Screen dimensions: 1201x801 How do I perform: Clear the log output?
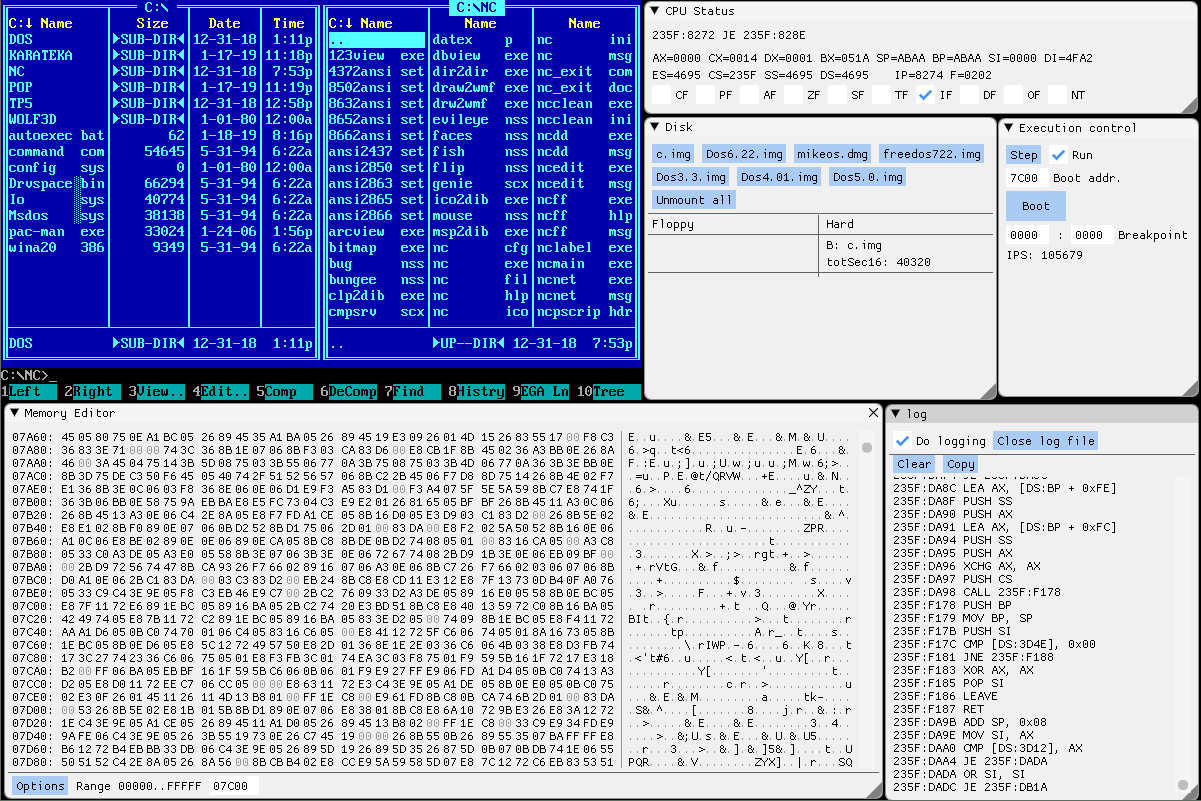point(914,464)
